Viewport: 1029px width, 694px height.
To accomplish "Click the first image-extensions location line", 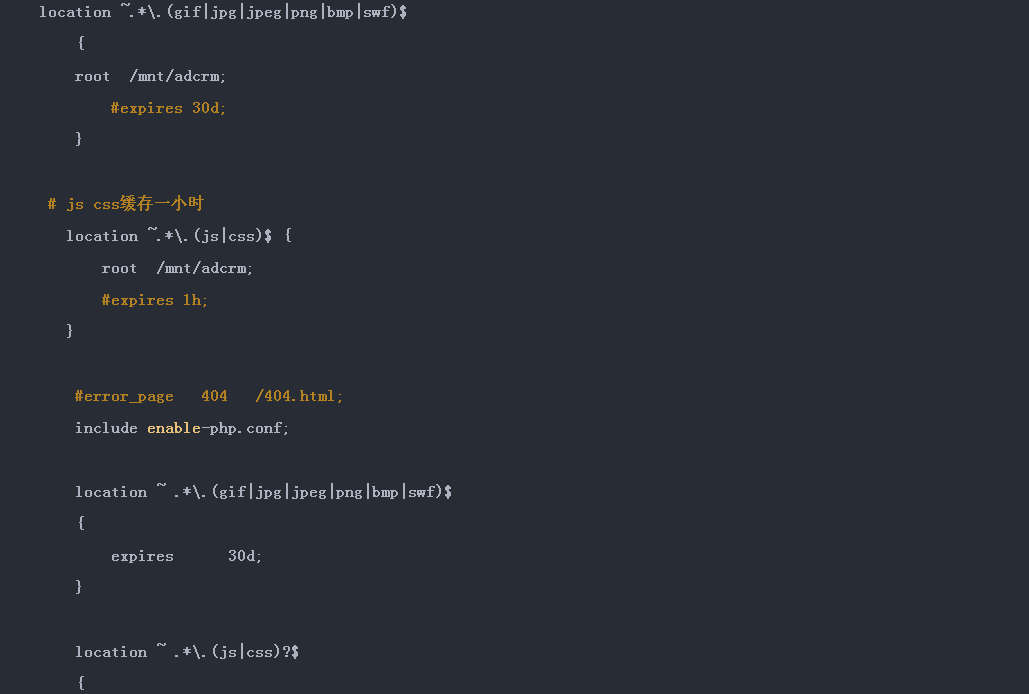I will (222, 12).
